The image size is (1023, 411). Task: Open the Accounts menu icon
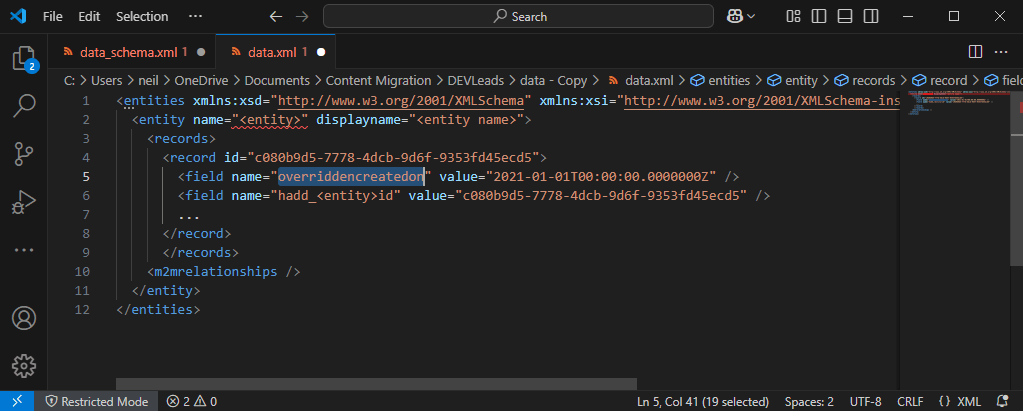pyautogui.click(x=24, y=318)
